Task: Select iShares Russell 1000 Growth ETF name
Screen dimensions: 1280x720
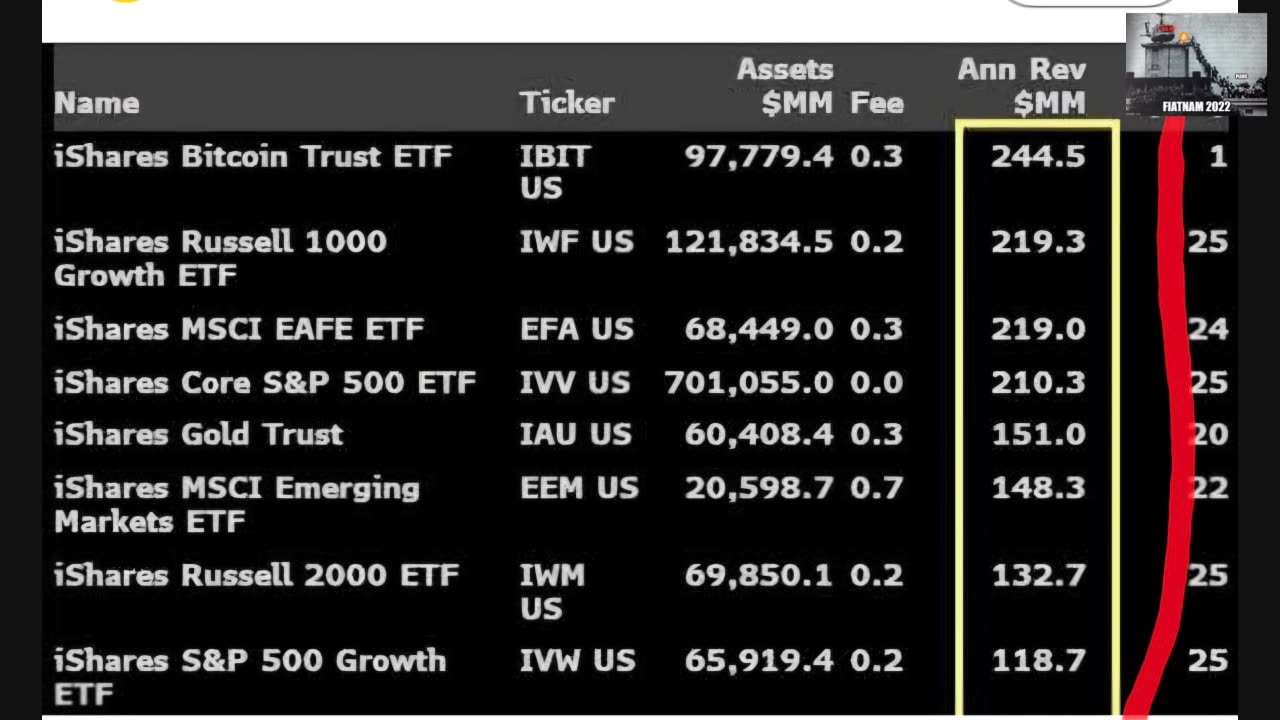Action: click(x=220, y=258)
